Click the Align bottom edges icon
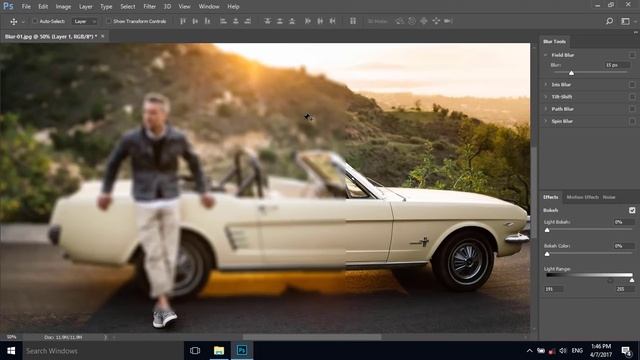 (207, 21)
